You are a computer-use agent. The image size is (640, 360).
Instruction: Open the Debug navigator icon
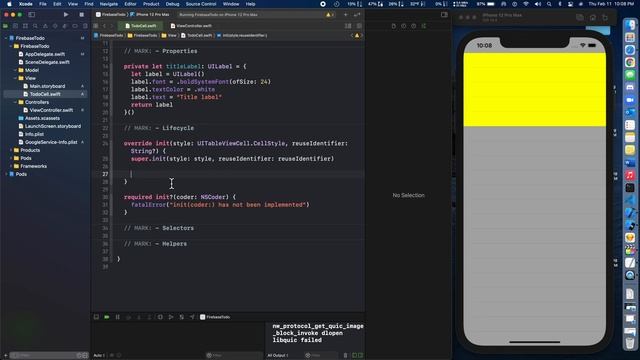click(x=65, y=26)
